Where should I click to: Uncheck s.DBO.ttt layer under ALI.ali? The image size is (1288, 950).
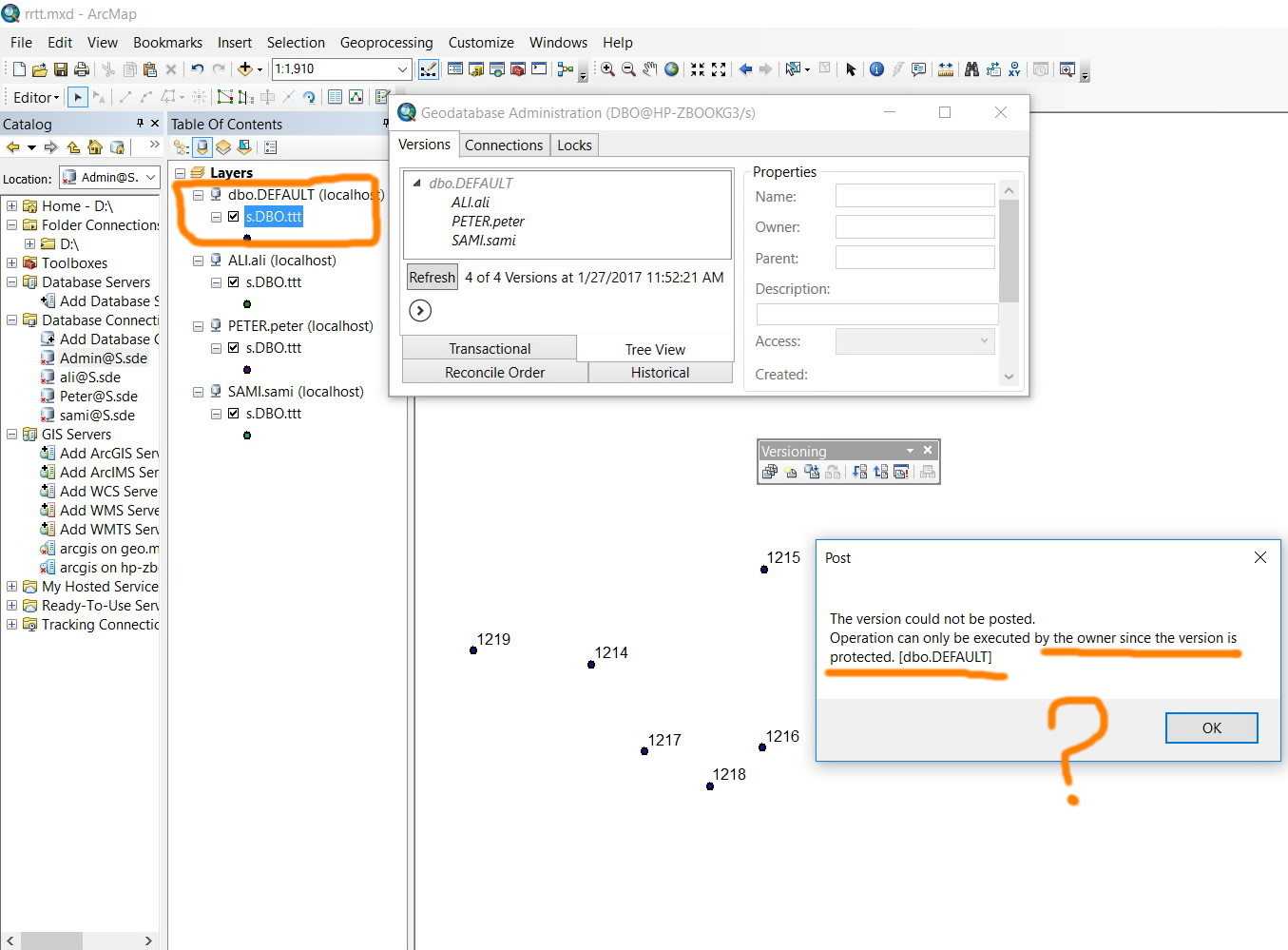coord(234,282)
